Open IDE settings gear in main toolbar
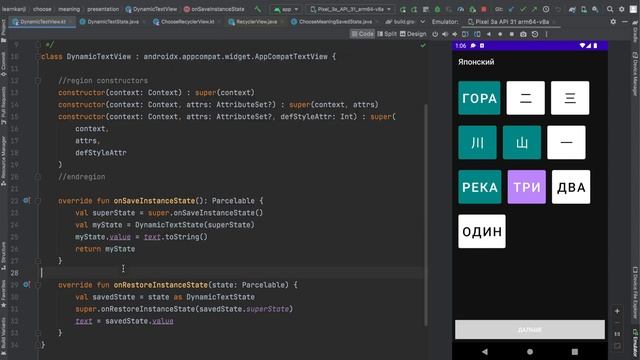The height and width of the screenshot is (360, 640). (622, 9)
